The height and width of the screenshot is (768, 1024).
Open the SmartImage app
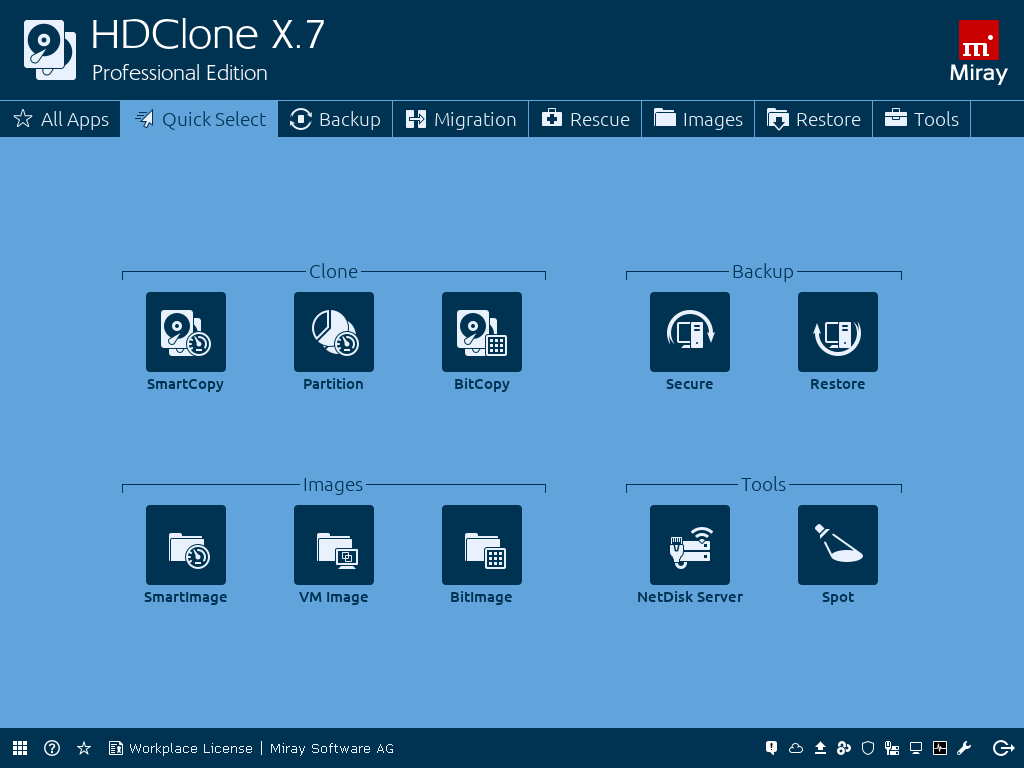tap(186, 545)
